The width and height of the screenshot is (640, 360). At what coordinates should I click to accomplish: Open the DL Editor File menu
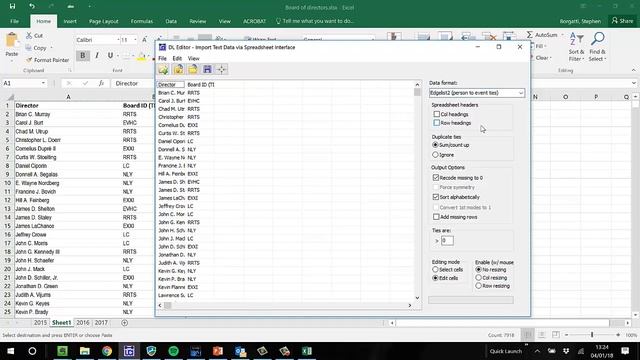click(x=162, y=58)
